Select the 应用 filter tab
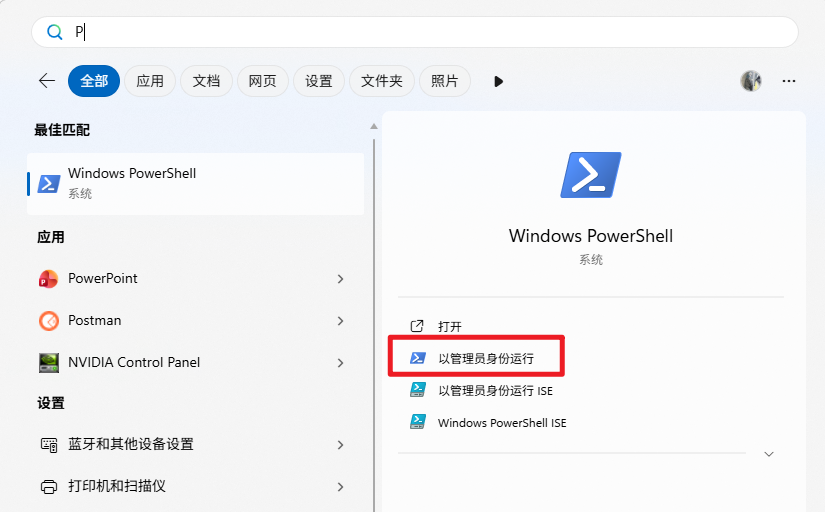The image size is (825, 512). [x=150, y=81]
